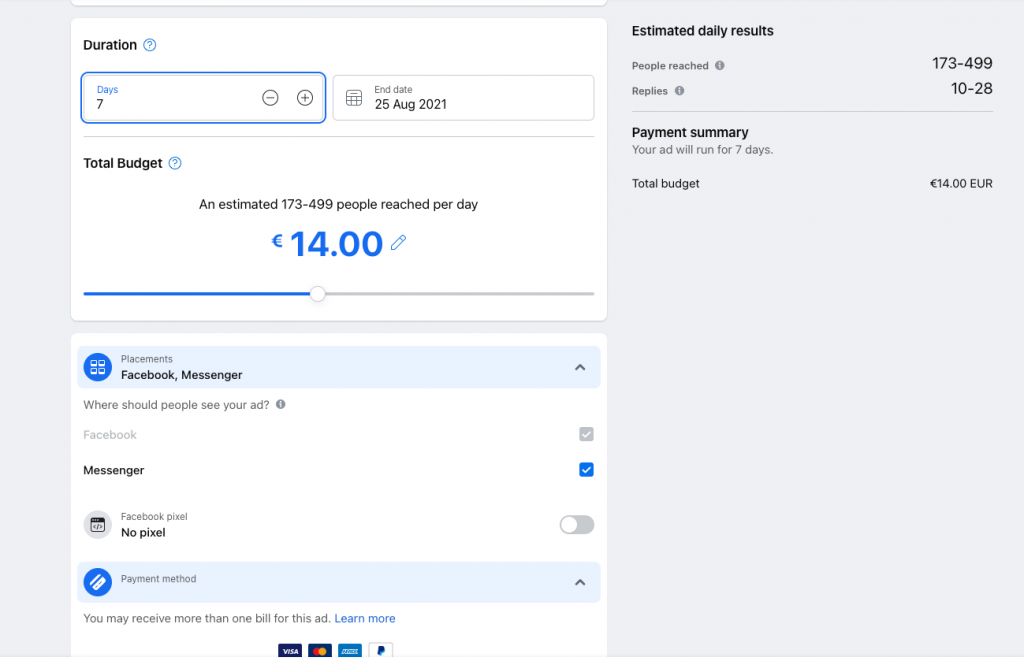Click the 173-499 People reached value
Viewport: 1024px width, 661px height.
[962, 63]
